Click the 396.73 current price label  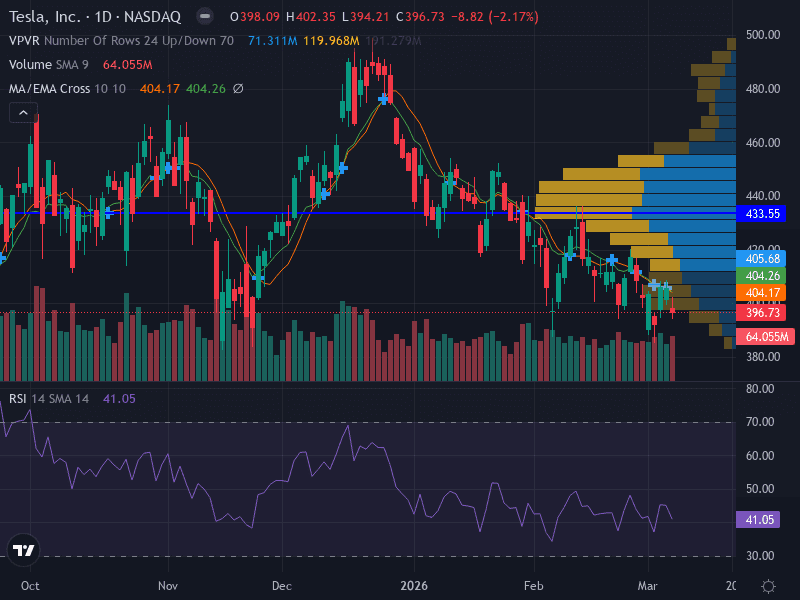click(x=762, y=313)
